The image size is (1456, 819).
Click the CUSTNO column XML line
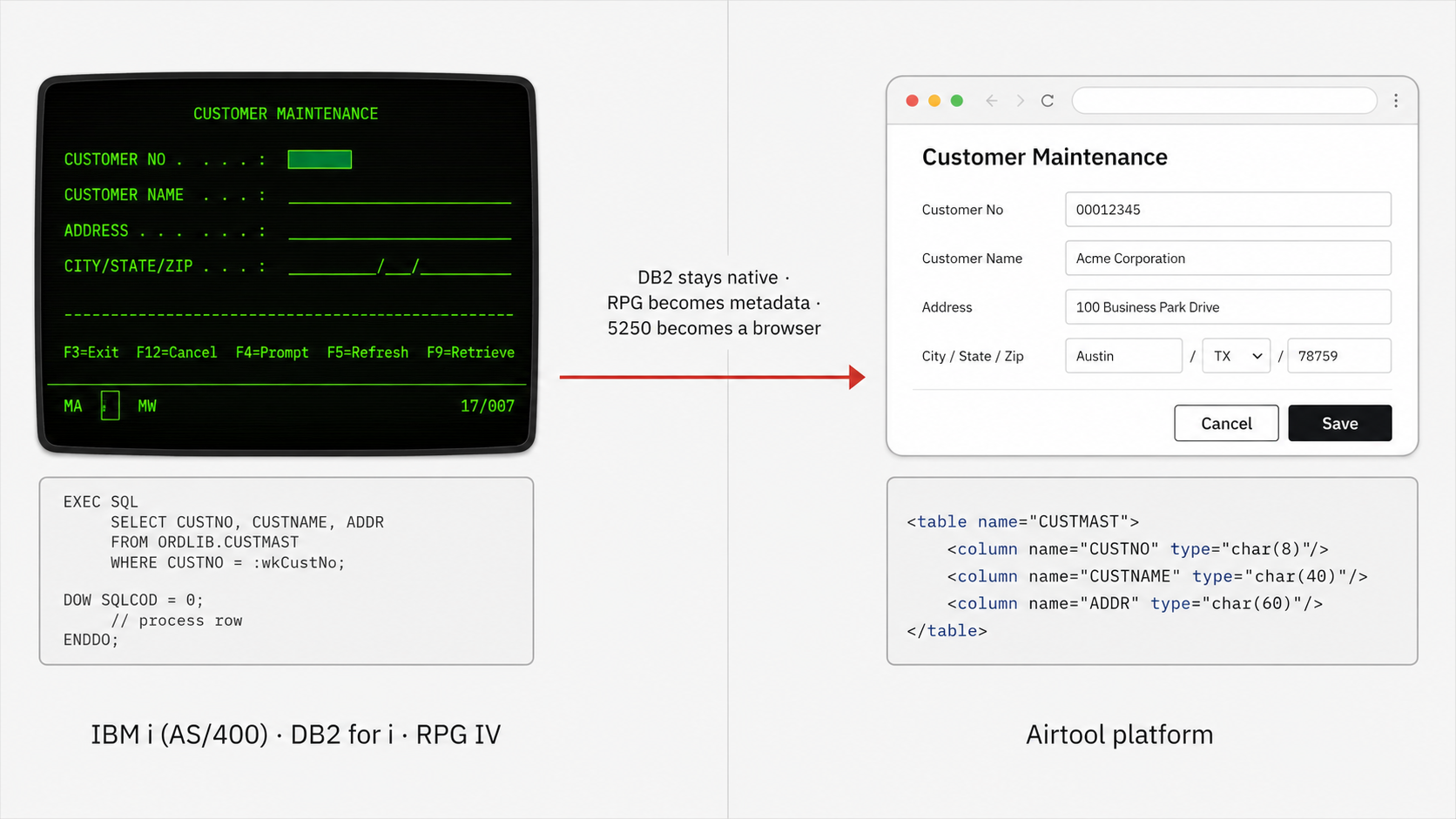click(x=1137, y=549)
